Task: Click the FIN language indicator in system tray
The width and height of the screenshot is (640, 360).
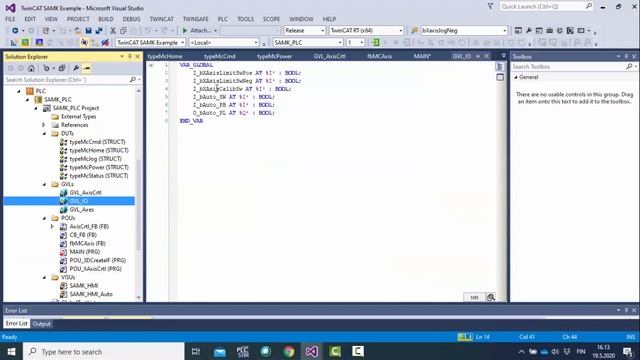Action: click(581, 351)
